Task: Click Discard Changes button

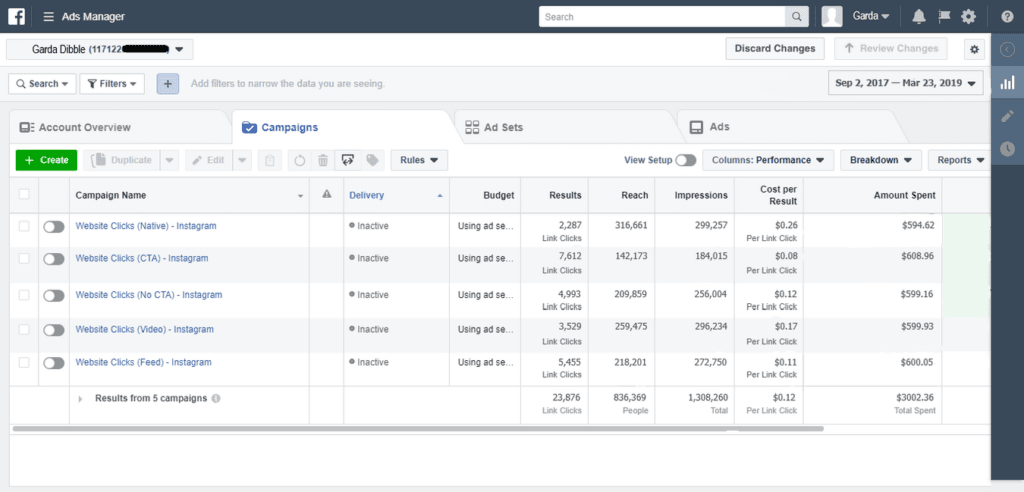Action: pos(775,48)
